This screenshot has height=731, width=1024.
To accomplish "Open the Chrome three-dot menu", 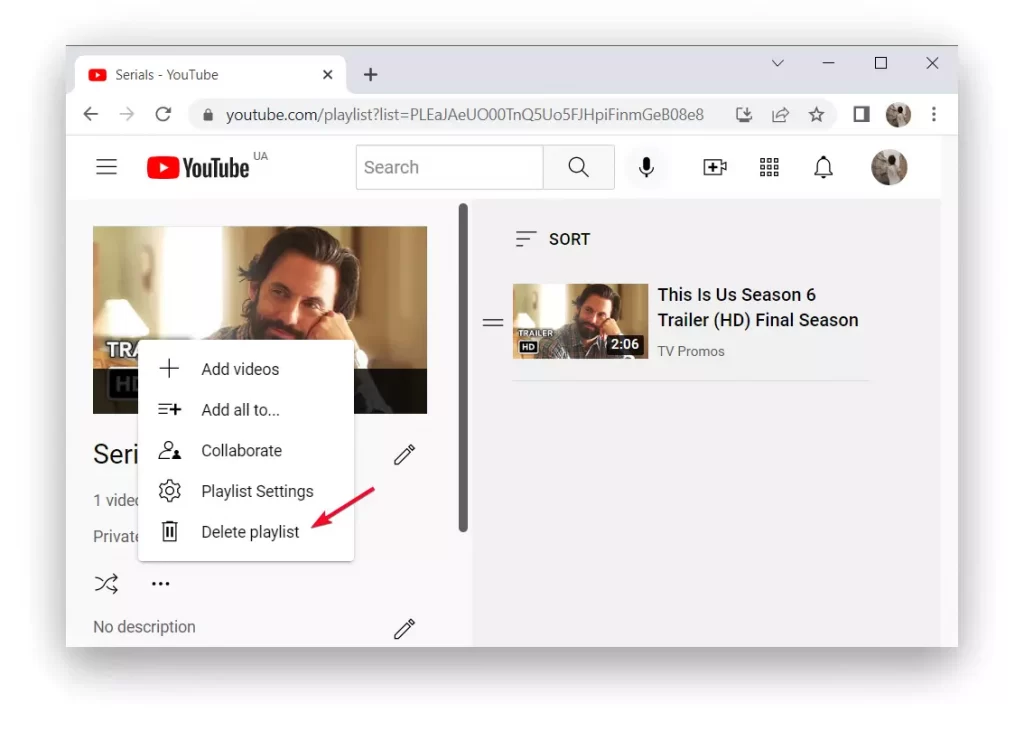I will coord(934,114).
